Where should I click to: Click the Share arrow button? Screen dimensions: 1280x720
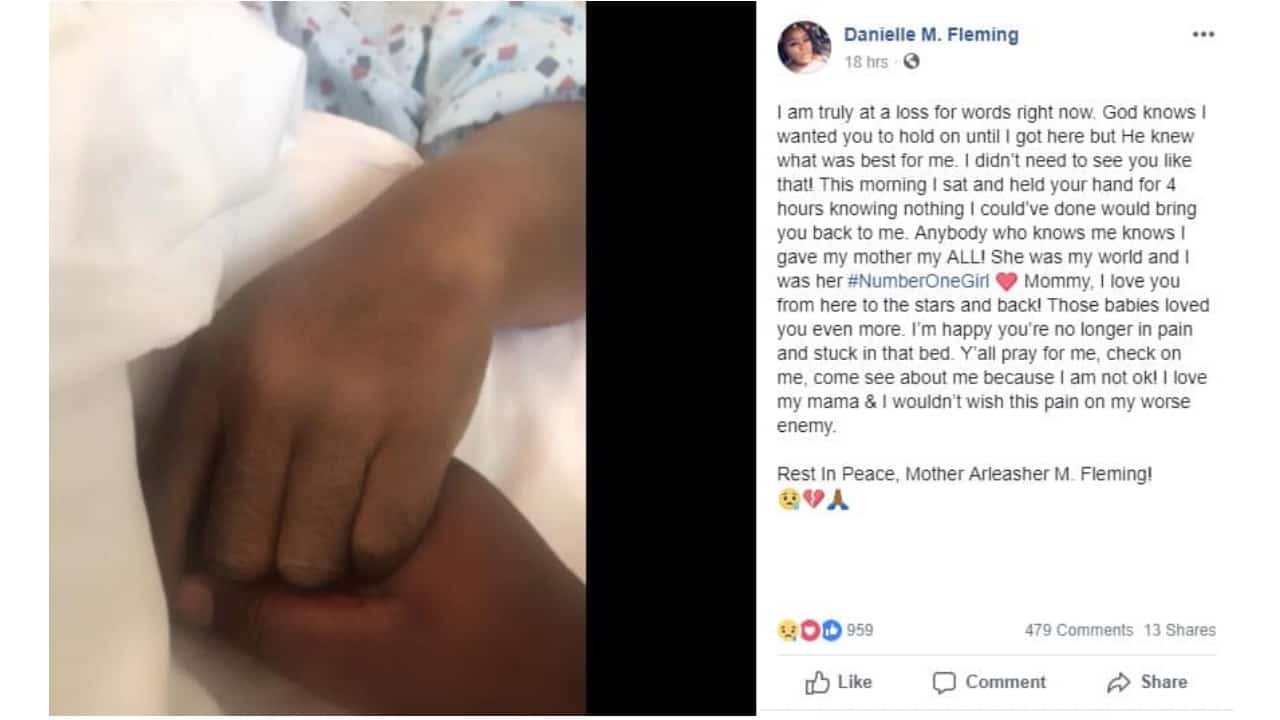1147,682
